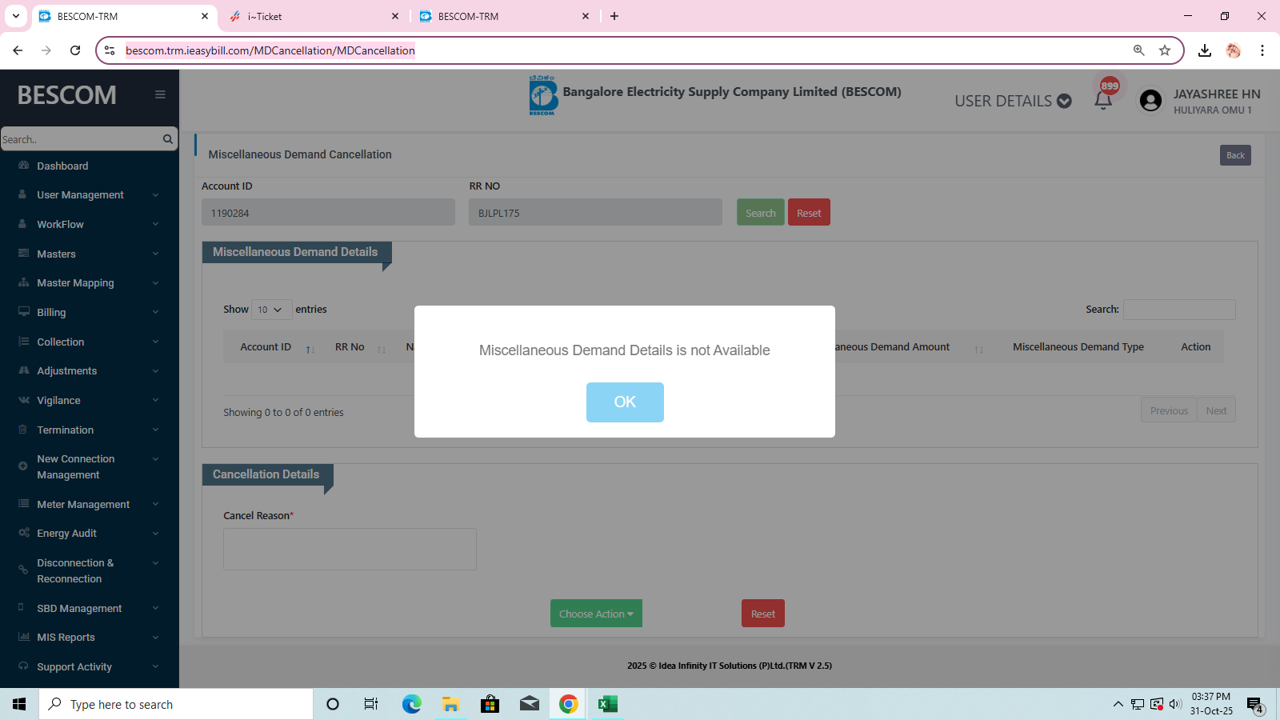Open USER DETAILS dropdown
Viewport: 1280px width, 720px height.
tap(1013, 101)
